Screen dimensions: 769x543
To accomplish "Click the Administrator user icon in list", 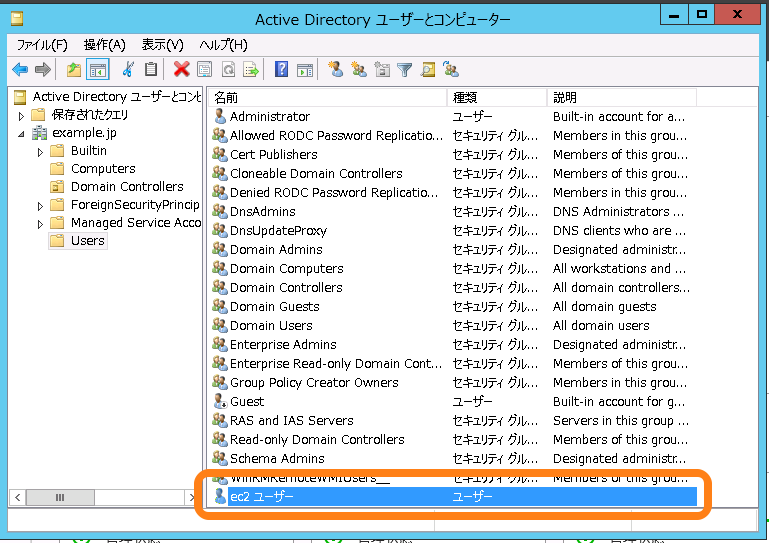I will (x=220, y=116).
